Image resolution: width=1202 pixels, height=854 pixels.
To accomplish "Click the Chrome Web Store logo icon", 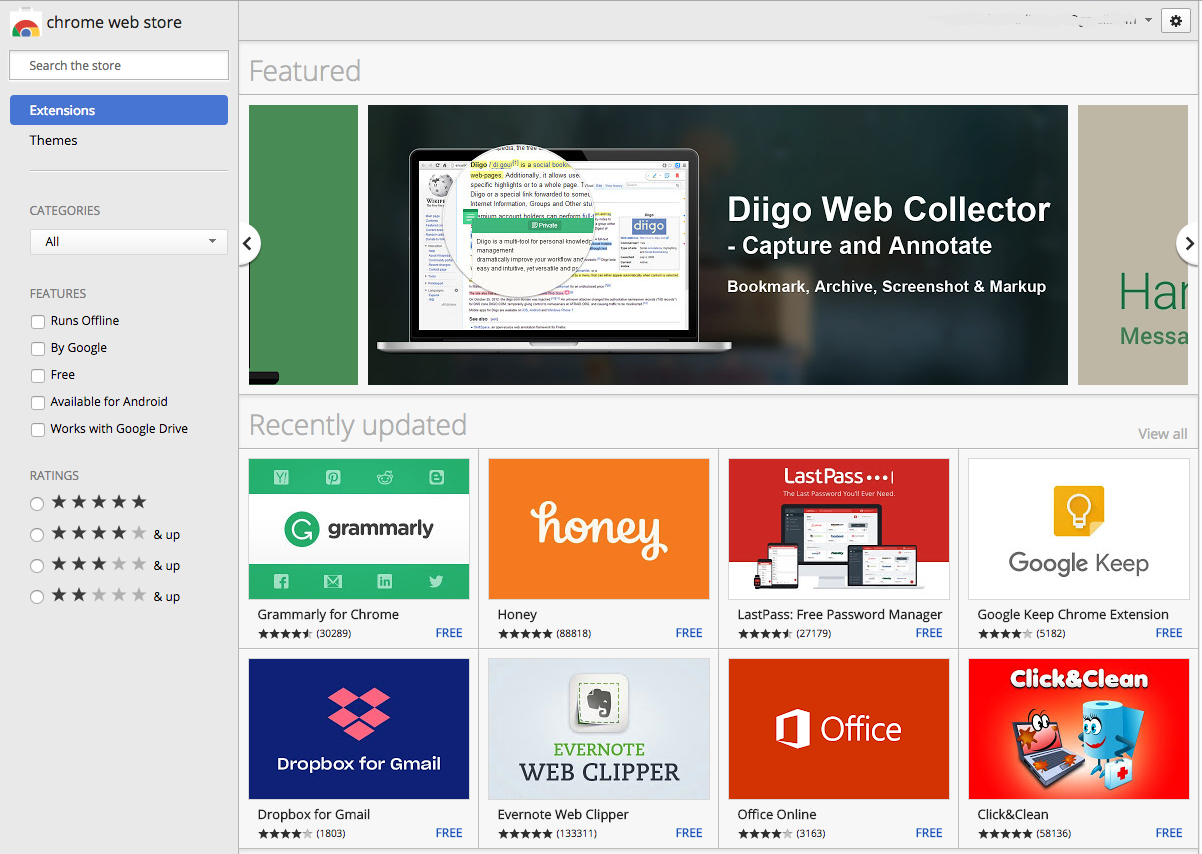I will 25,22.
